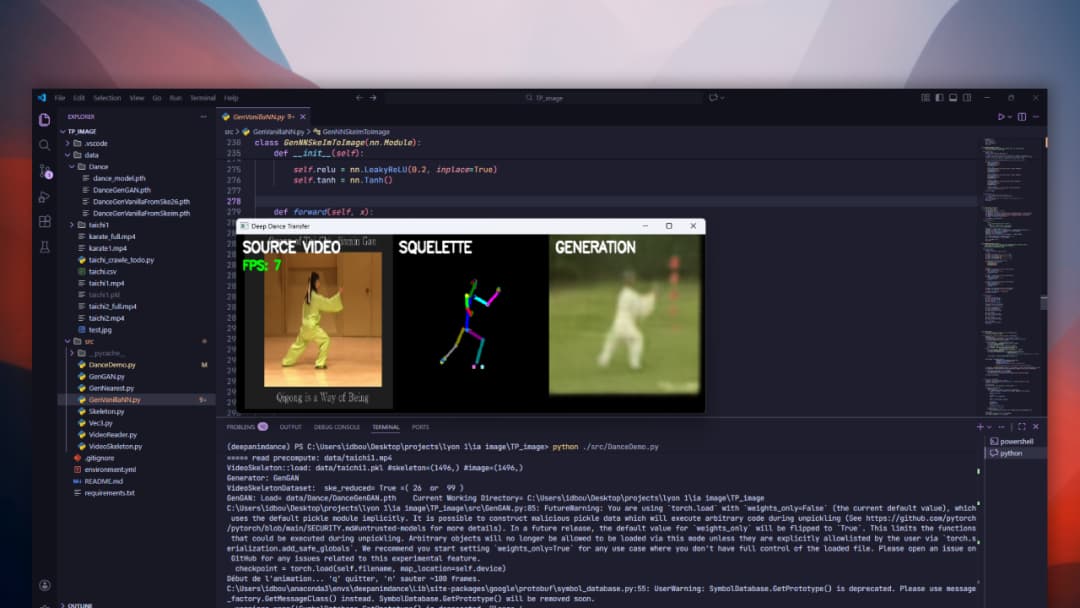This screenshot has height=608, width=1080.
Task: Click the split editor right icon
Action: (x=1022, y=117)
